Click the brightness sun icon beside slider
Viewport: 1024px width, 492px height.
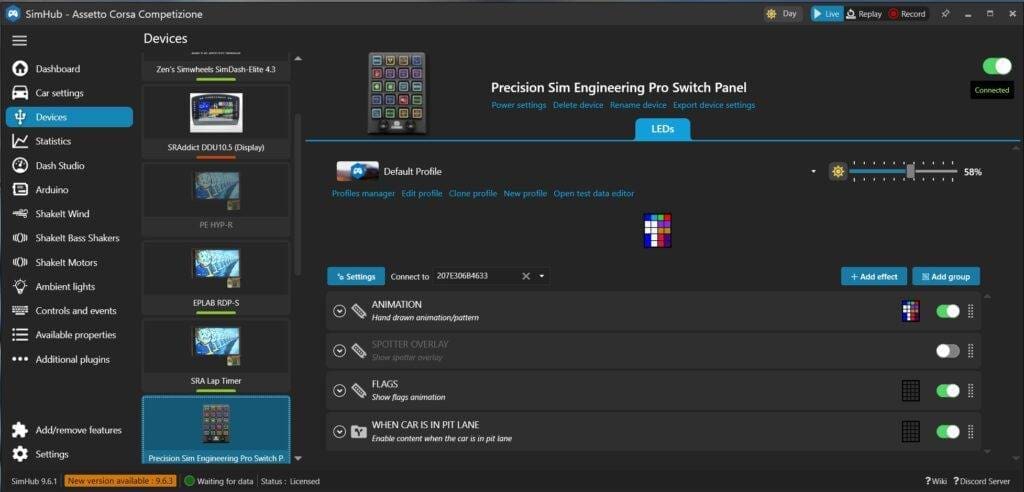point(838,172)
